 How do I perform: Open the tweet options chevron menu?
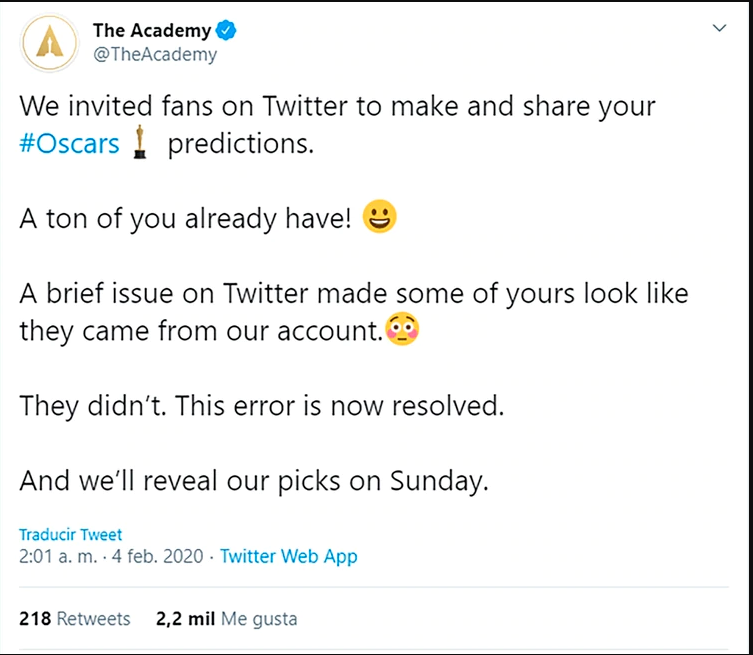718,30
